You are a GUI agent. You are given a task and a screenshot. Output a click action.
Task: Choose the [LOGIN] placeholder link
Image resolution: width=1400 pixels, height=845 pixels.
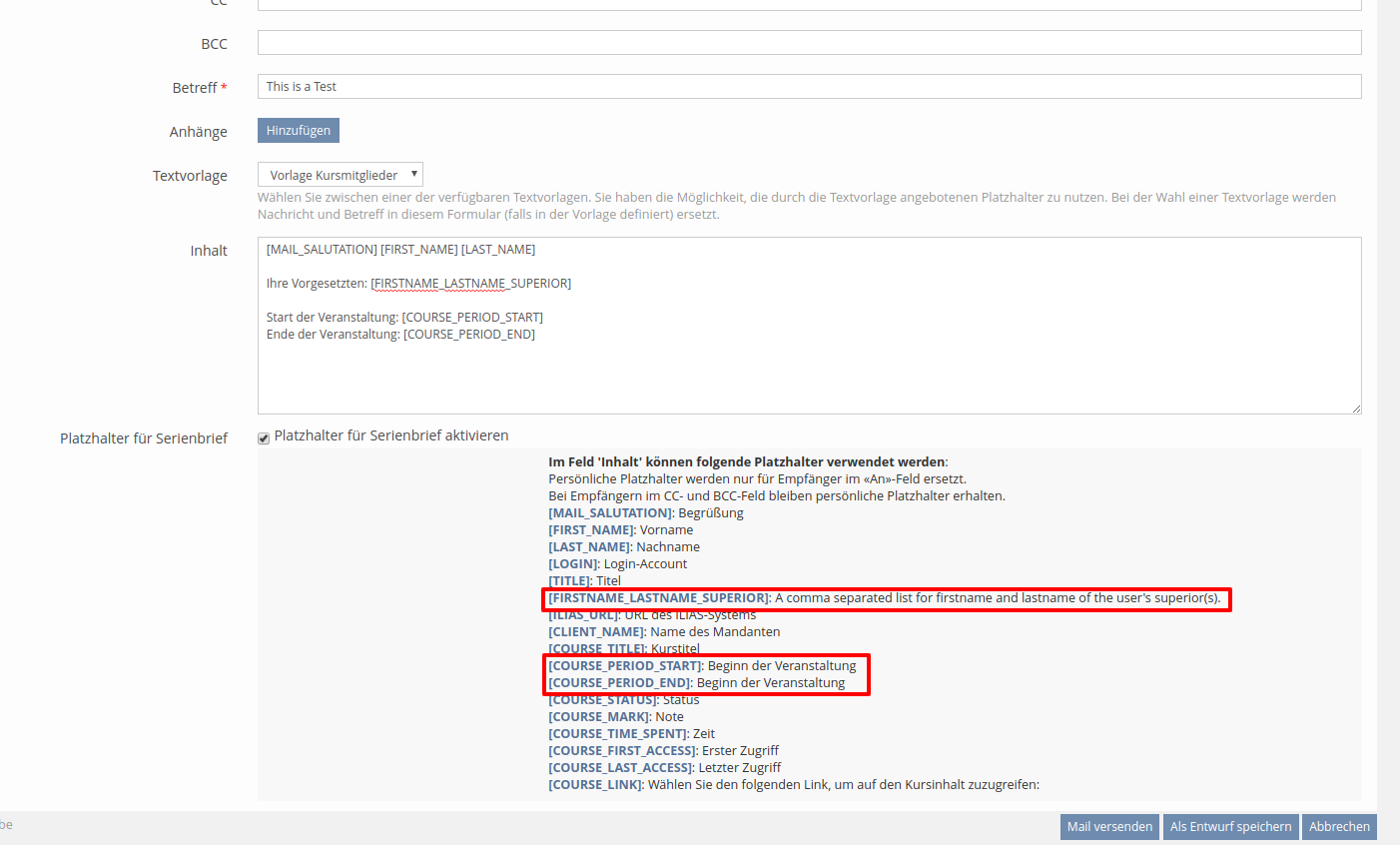(573, 564)
